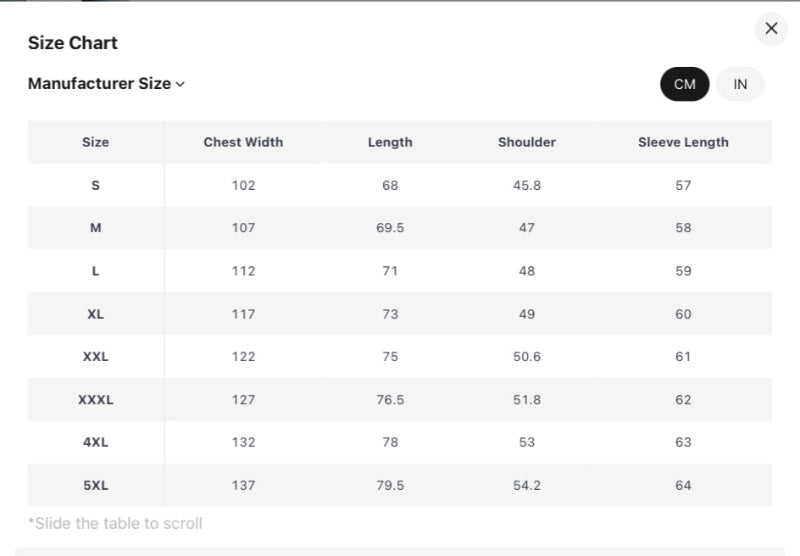Click the Length column header
The image size is (800, 556).
point(390,142)
